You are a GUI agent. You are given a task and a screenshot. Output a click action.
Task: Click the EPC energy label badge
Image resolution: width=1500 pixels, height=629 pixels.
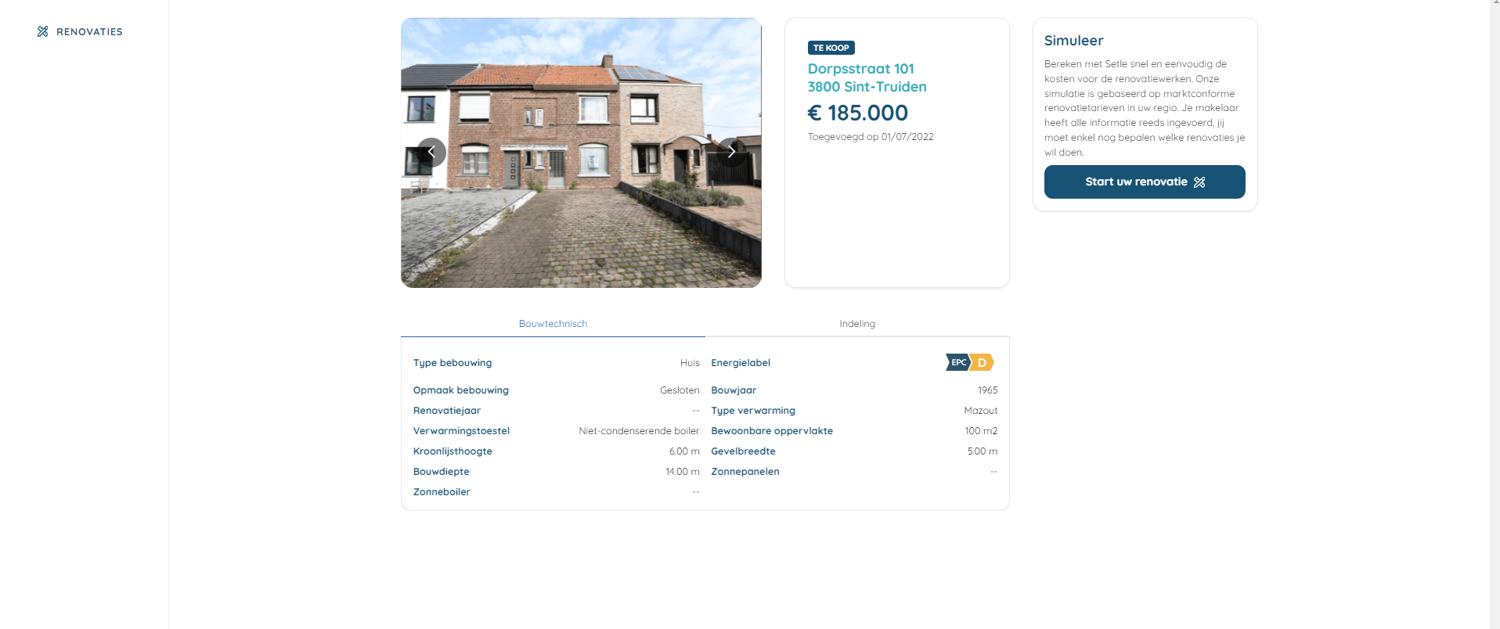pos(969,362)
